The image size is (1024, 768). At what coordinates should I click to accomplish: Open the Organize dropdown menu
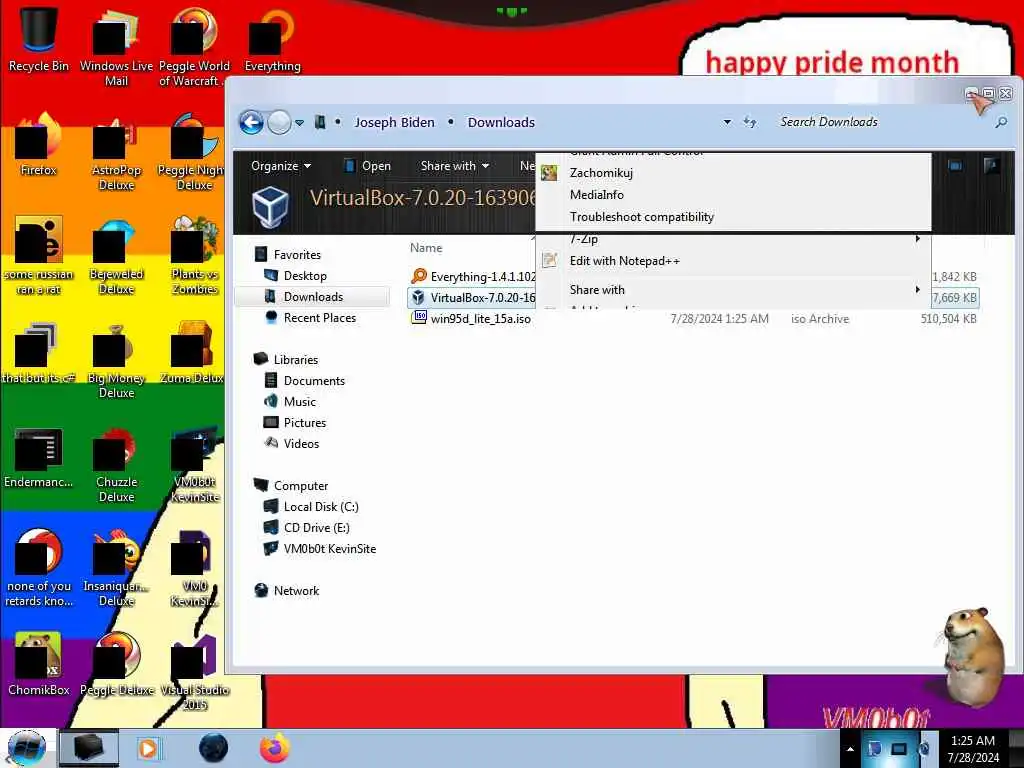point(281,166)
